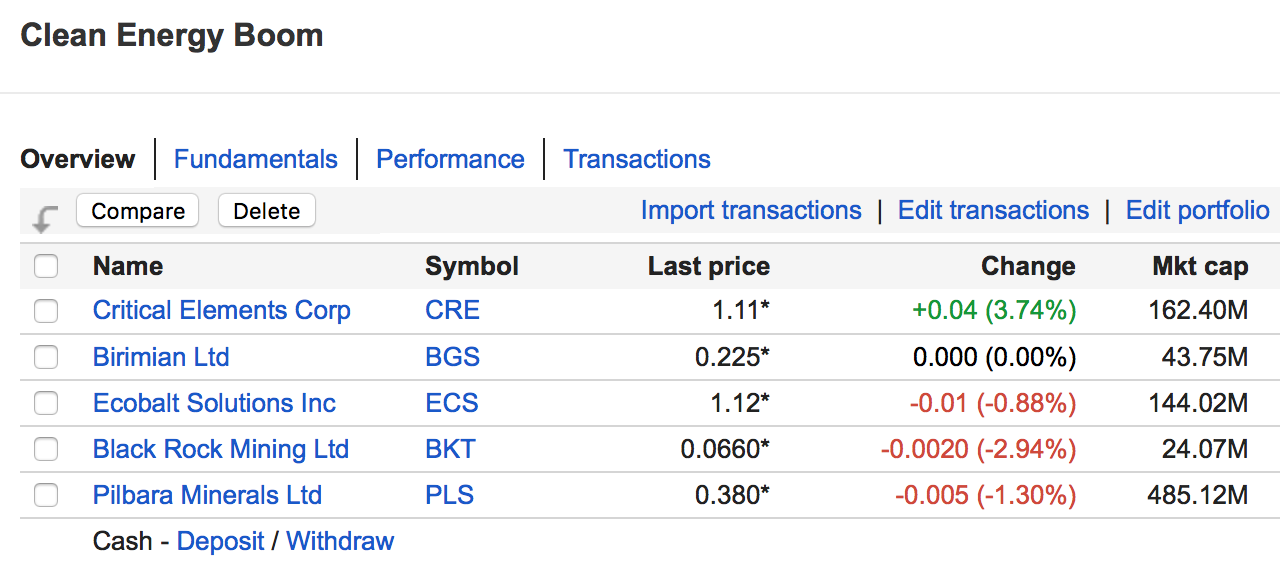1280x580 pixels.
Task: Sort the table by Mkt cap column
Action: [x=1200, y=266]
